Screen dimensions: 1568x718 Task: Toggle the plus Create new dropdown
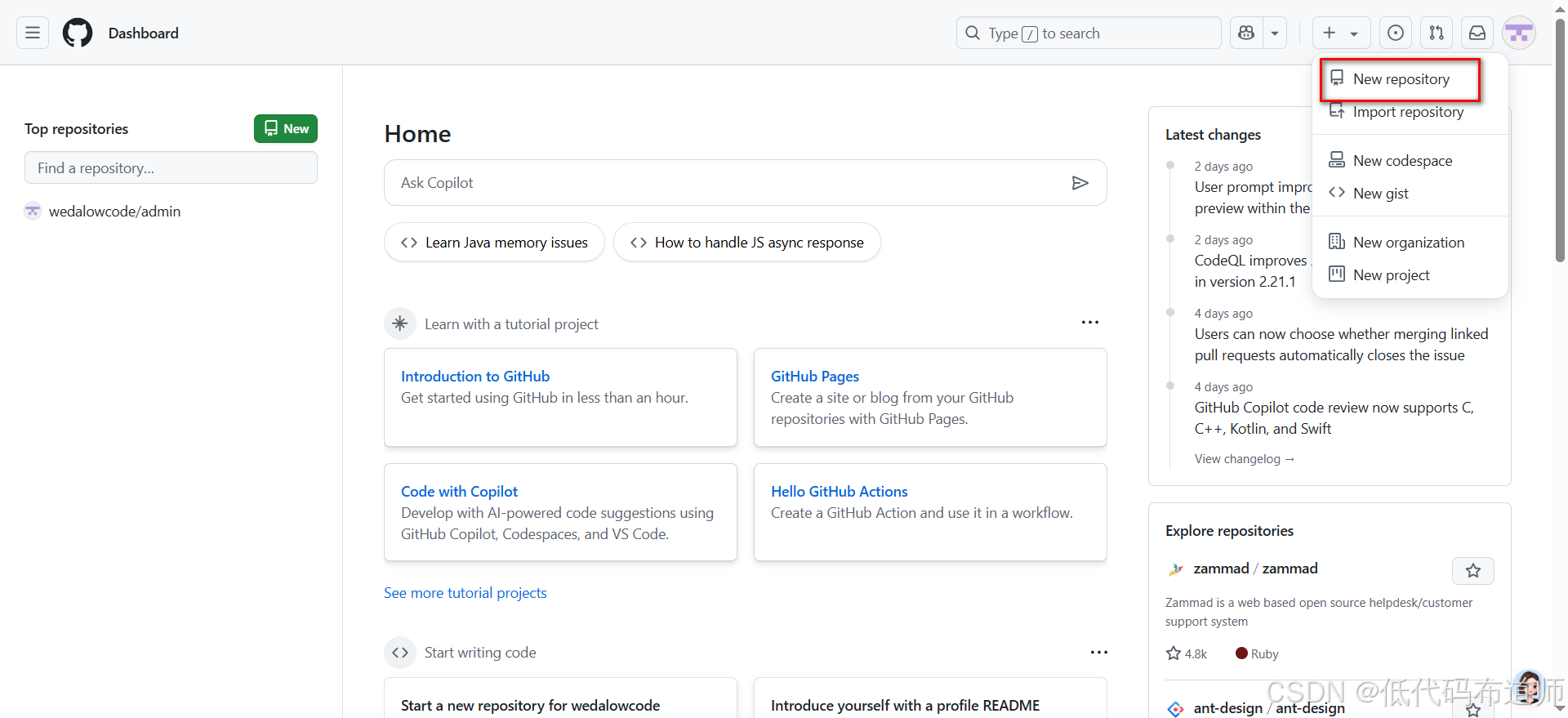(1341, 33)
